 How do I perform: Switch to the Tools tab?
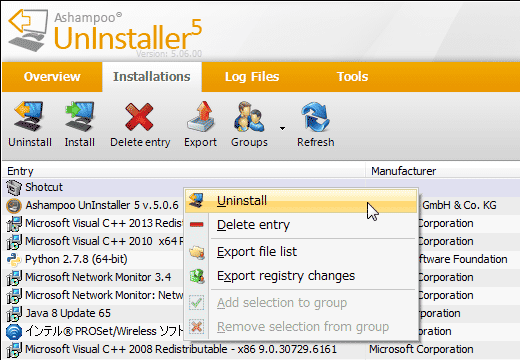coord(352,77)
